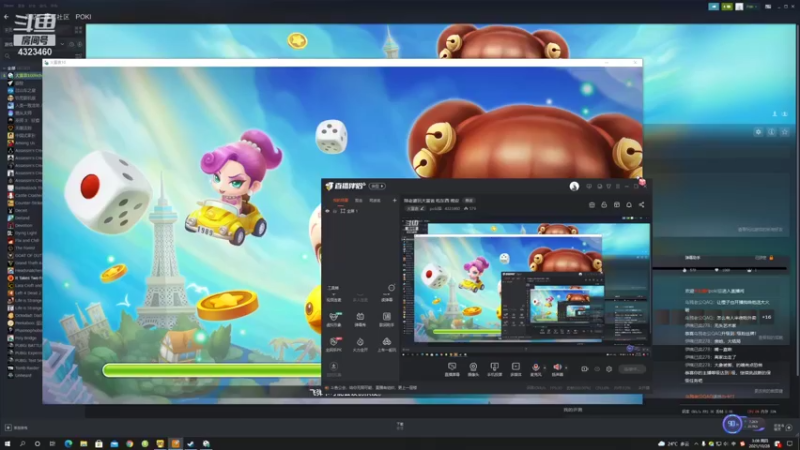Open the POKI profile tab in Steam
This screenshot has height=450, width=800.
tap(83, 17)
